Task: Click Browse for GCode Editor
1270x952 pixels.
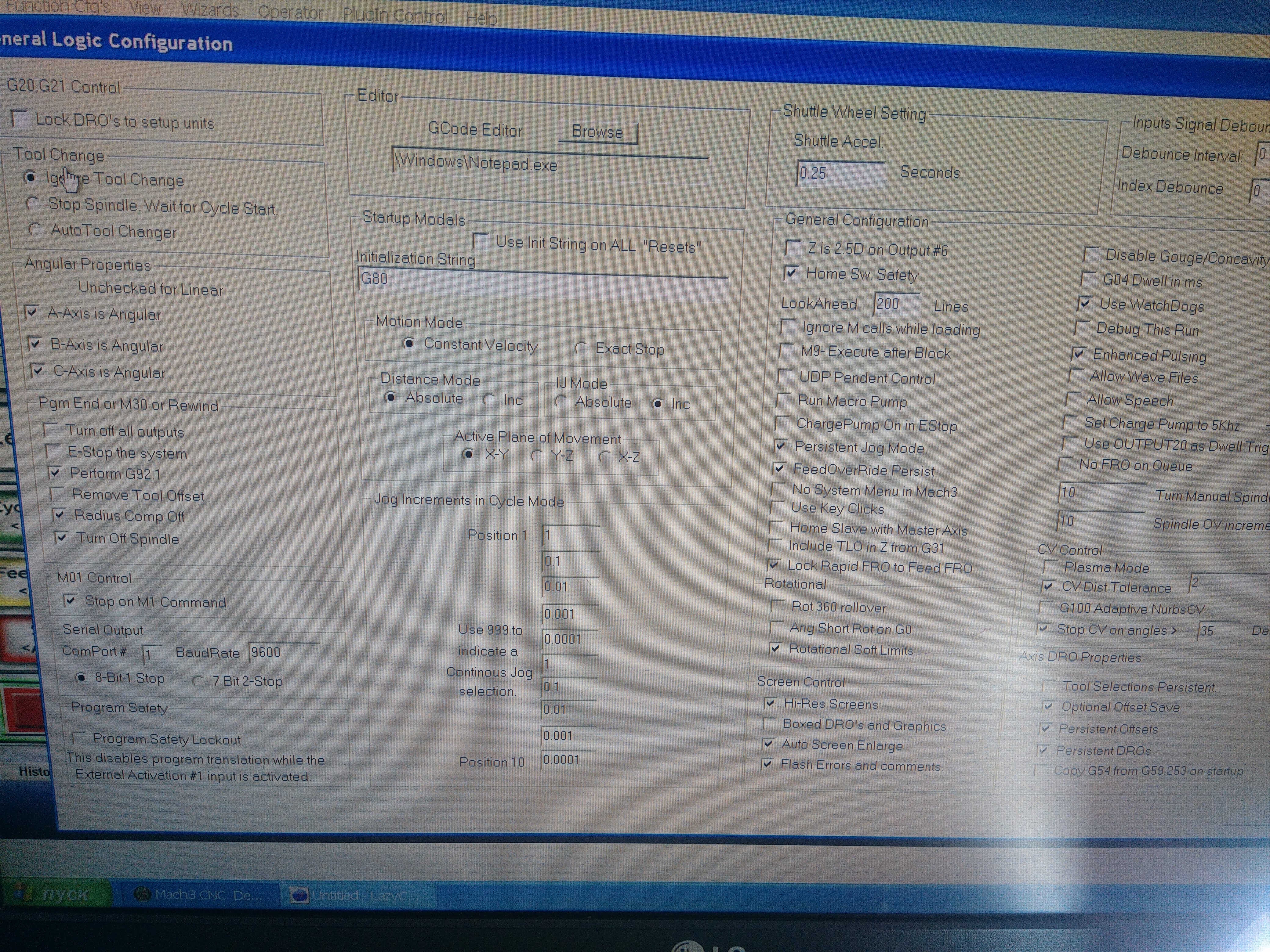Action: click(597, 132)
